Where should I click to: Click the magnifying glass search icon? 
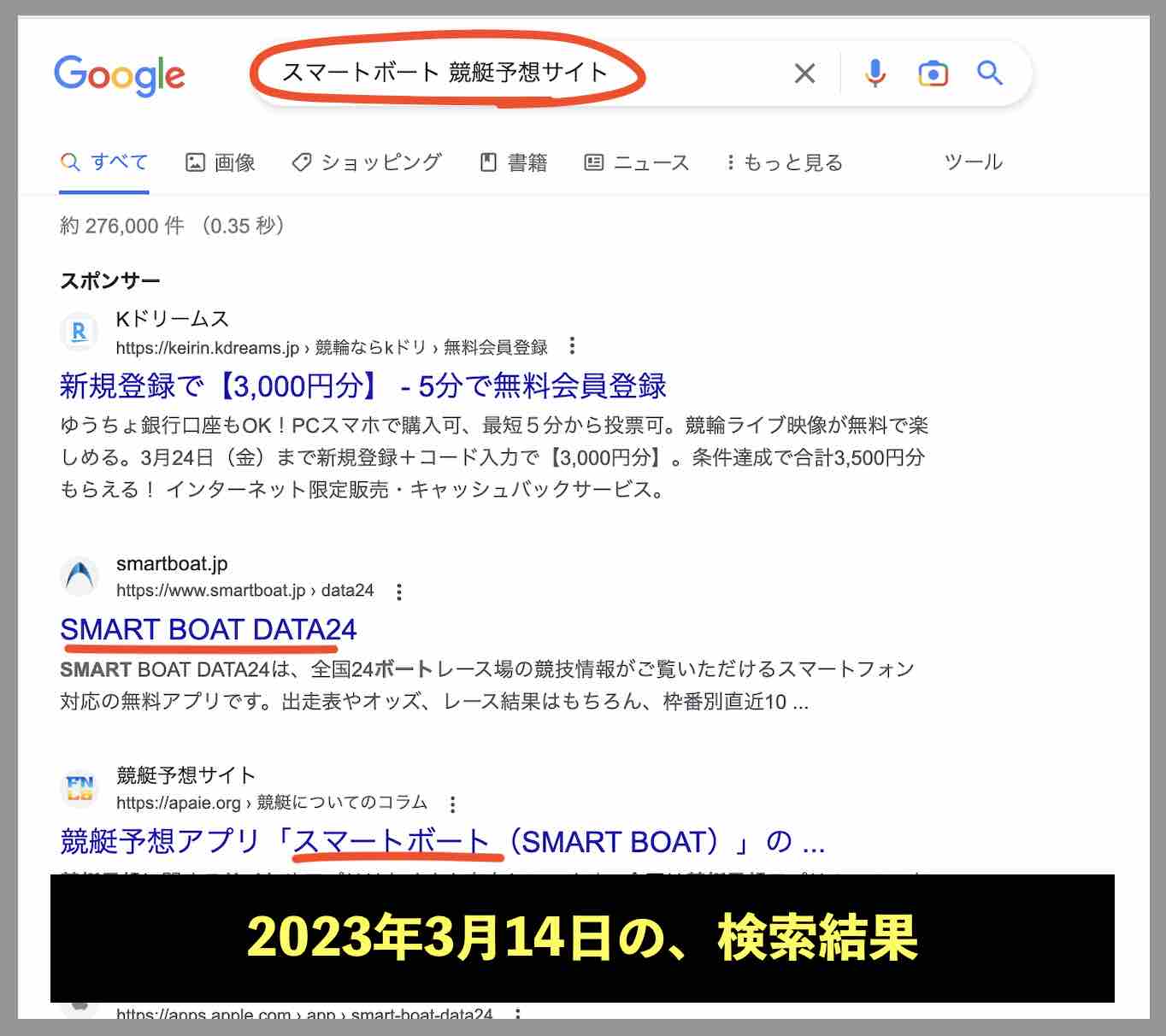click(989, 74)
